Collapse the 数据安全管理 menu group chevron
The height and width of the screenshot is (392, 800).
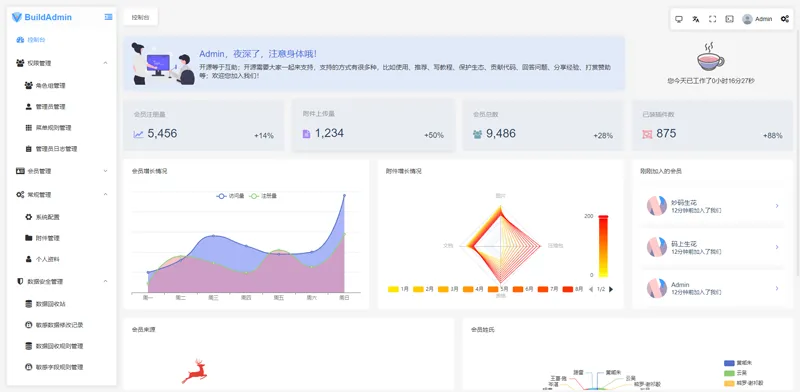tap(105, 281)
